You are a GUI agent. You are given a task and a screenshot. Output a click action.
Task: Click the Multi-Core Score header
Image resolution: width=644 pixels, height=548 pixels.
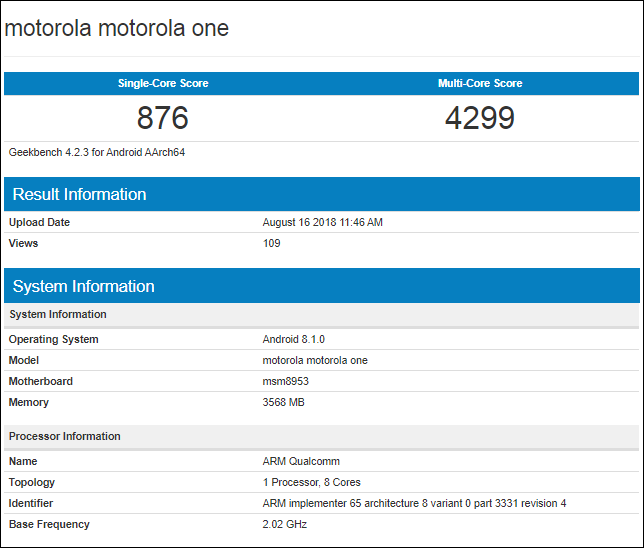point(480,83)
